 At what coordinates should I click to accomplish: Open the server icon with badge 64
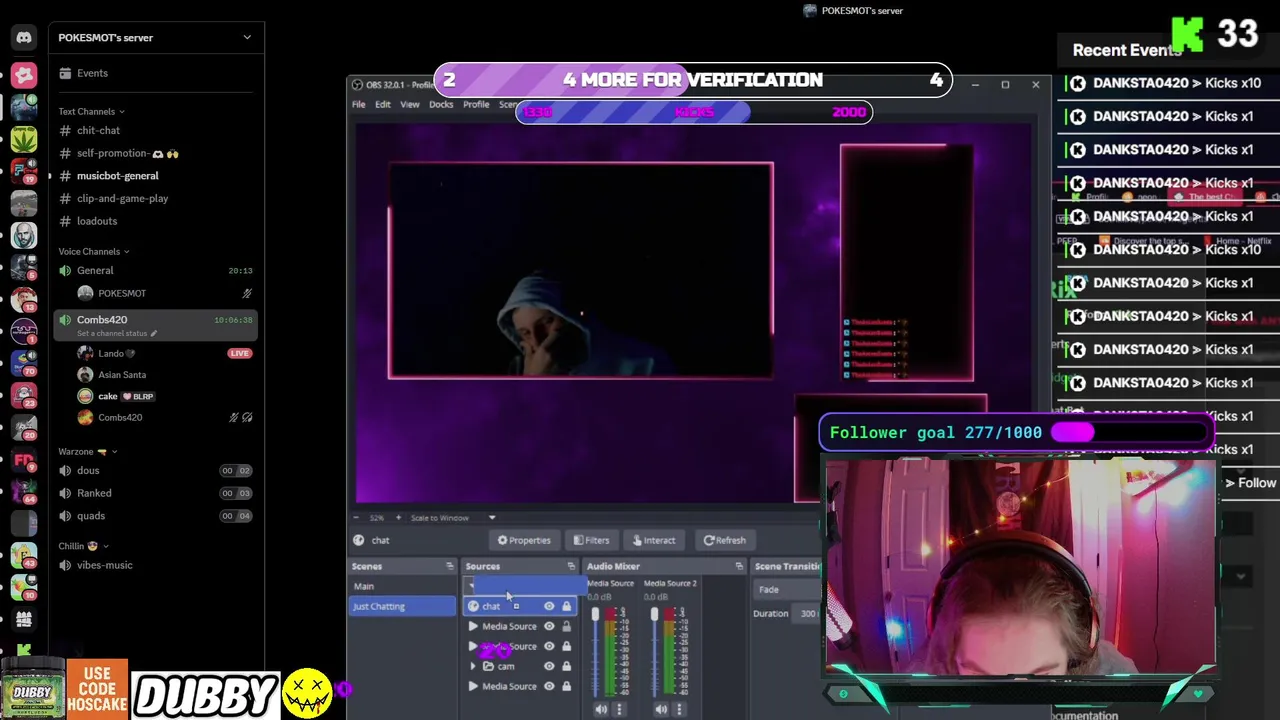(24, 491)
